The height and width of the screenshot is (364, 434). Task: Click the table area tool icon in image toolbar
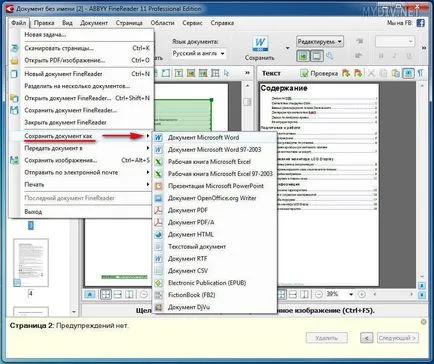point(215,73)
